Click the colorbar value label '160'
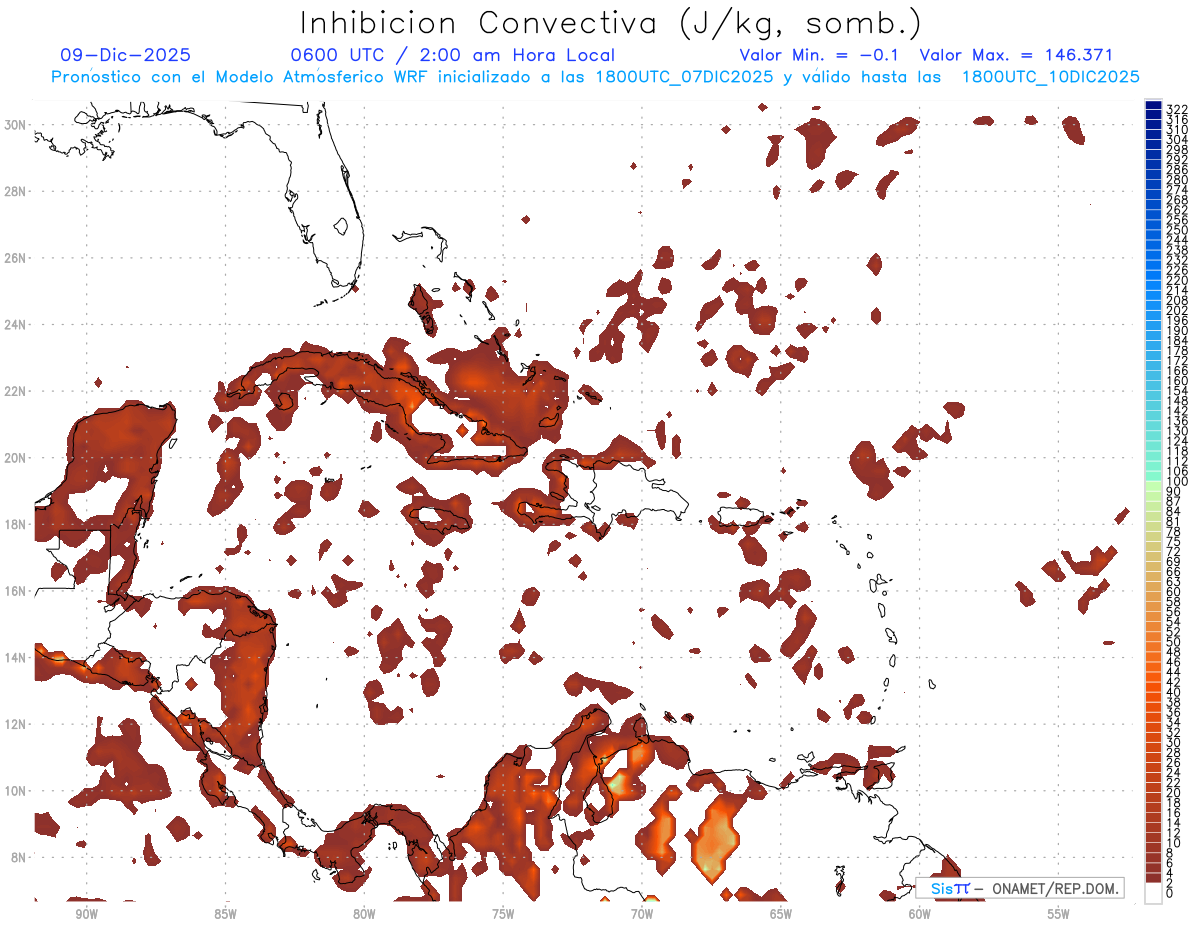1200x927 pixels. [1177, 380]
